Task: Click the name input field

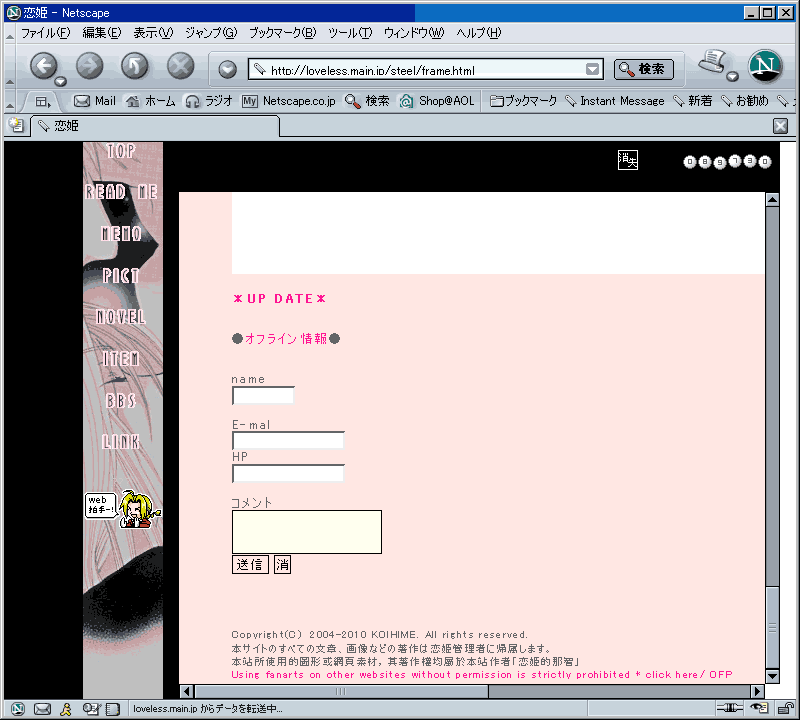Action: pos(263,395)
